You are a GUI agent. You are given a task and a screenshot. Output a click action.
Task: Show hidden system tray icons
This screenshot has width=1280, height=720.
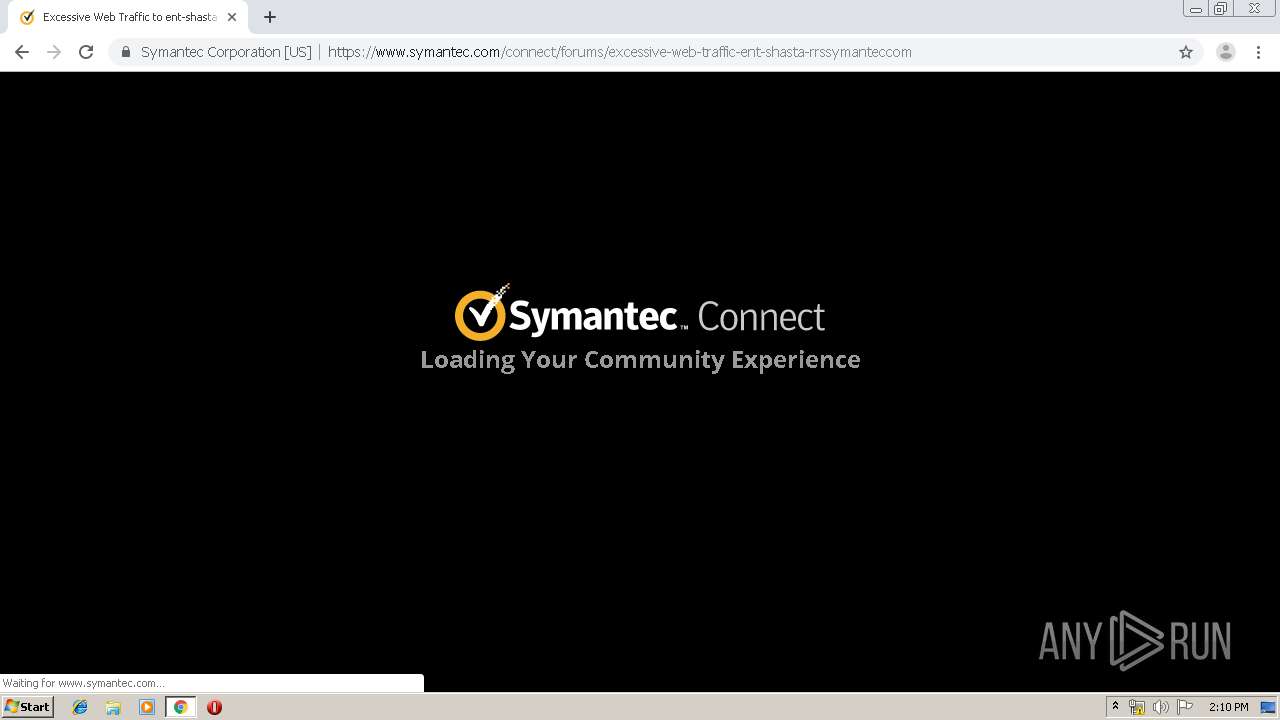(1115, 707)
